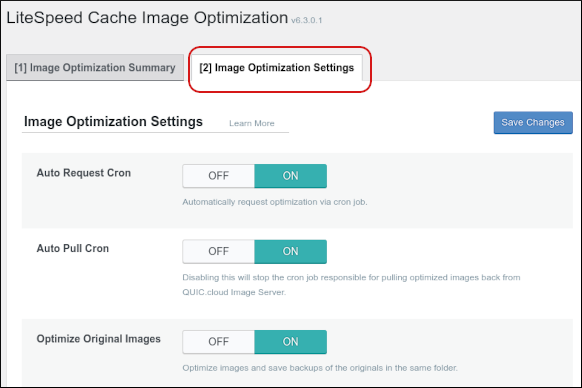This screenshot has height=388, width=582.
Task: Open the Image Optimization Summary tab
Action: point(95,68)
